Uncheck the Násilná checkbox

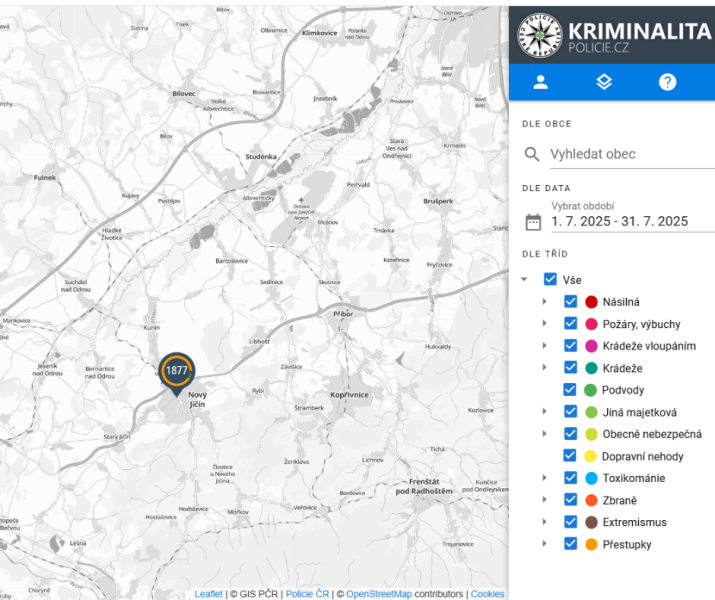570,301
